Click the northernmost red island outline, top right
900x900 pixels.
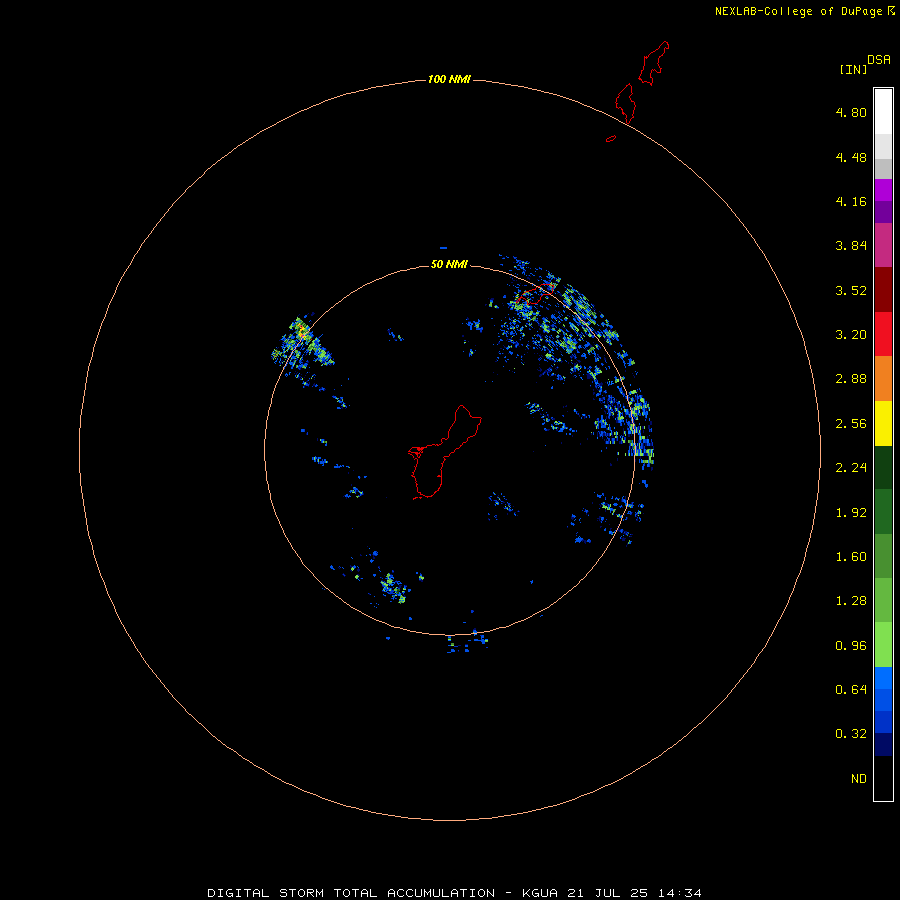(654, 63)
